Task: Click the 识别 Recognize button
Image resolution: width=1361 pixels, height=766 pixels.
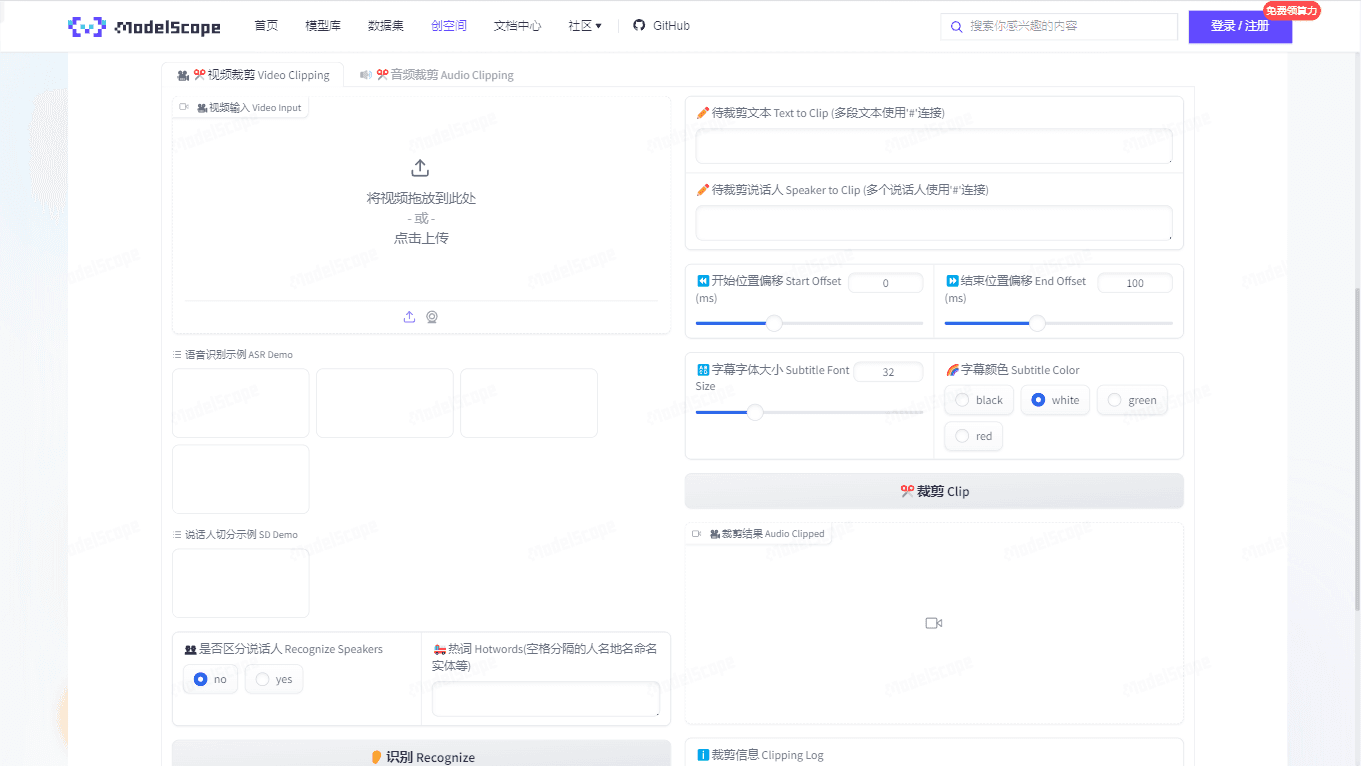Action: (x=421, y=756)
